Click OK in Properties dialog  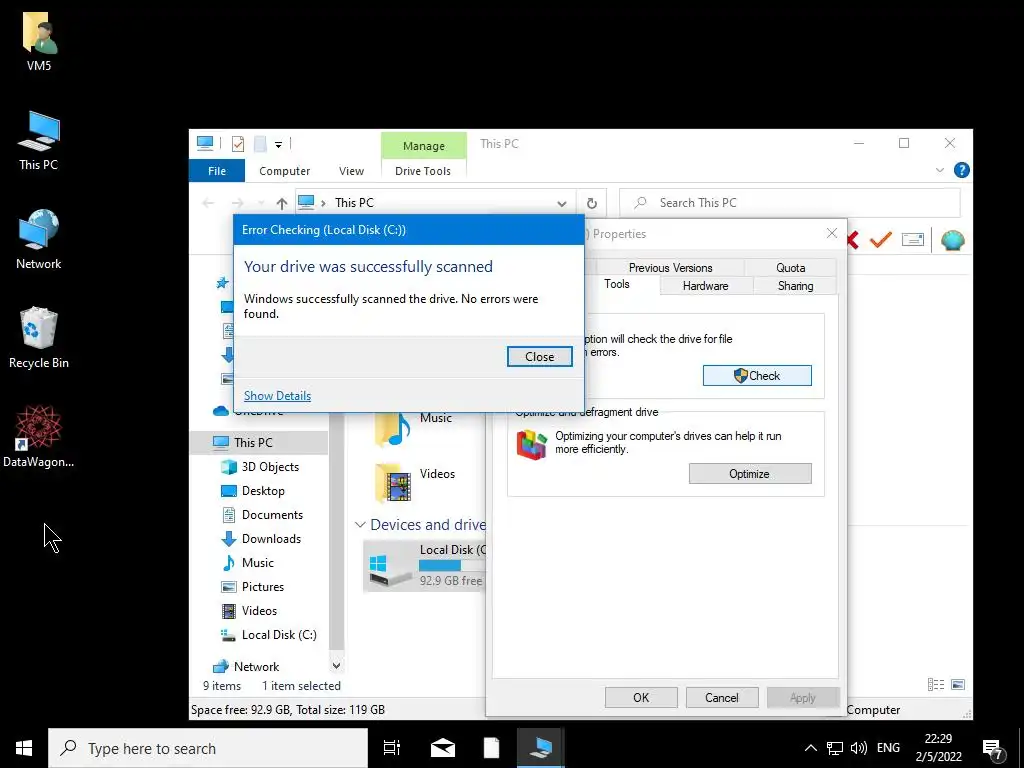click(x=641, y=697)
